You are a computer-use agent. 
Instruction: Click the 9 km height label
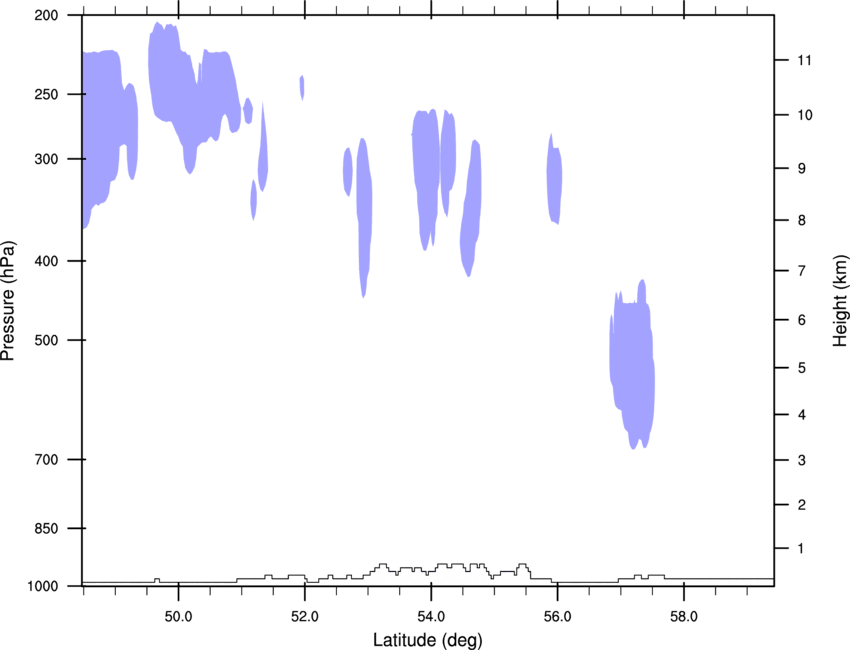pos(802,169)
